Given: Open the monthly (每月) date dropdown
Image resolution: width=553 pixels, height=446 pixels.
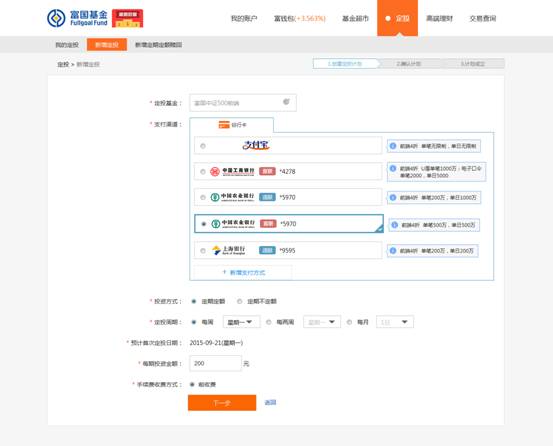Looking at the screenshot, I should tap(395, 322).
